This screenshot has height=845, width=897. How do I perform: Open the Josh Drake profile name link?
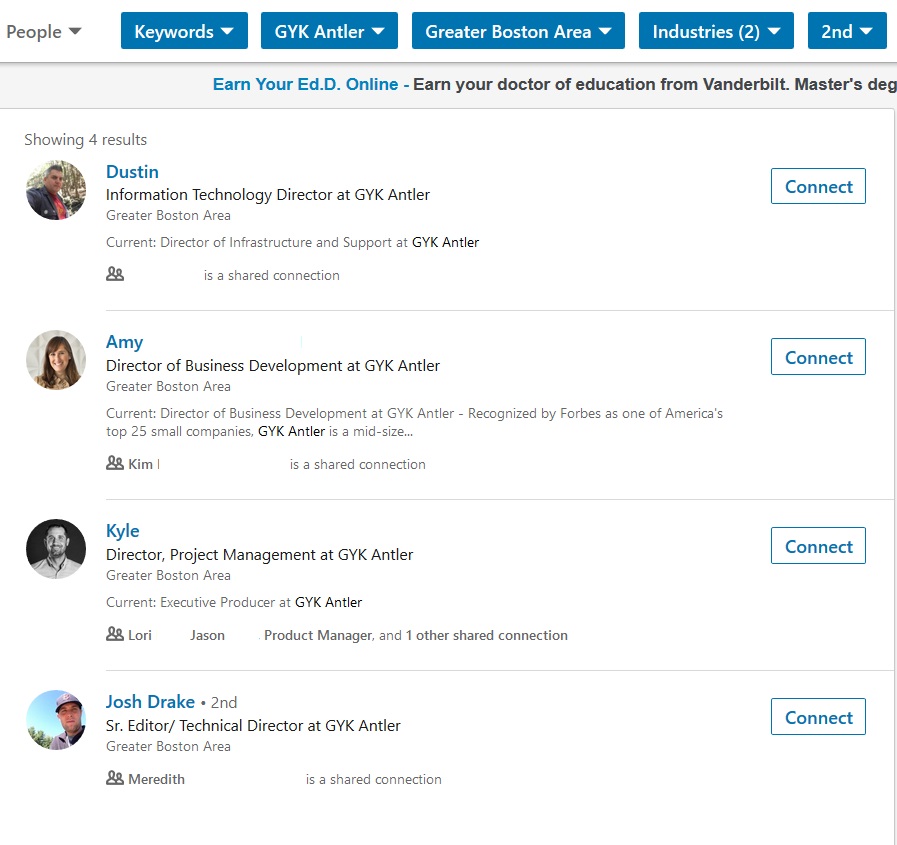(150, 702)
